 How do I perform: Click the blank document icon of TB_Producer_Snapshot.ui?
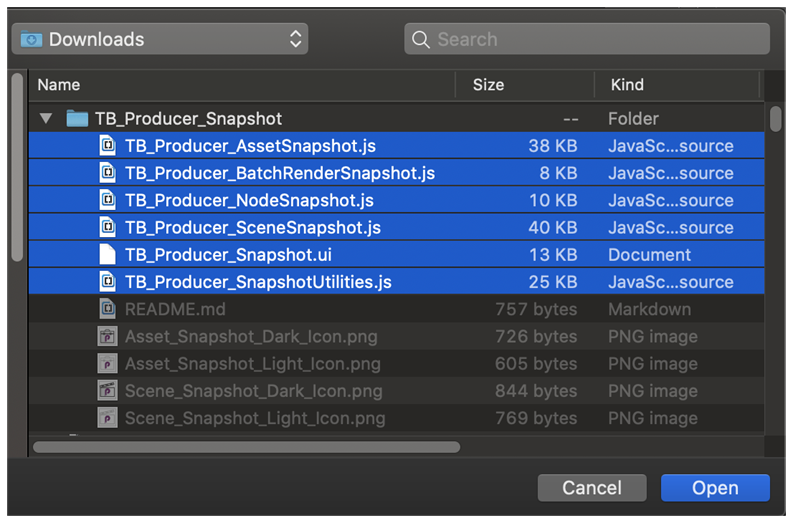point(107,254)
